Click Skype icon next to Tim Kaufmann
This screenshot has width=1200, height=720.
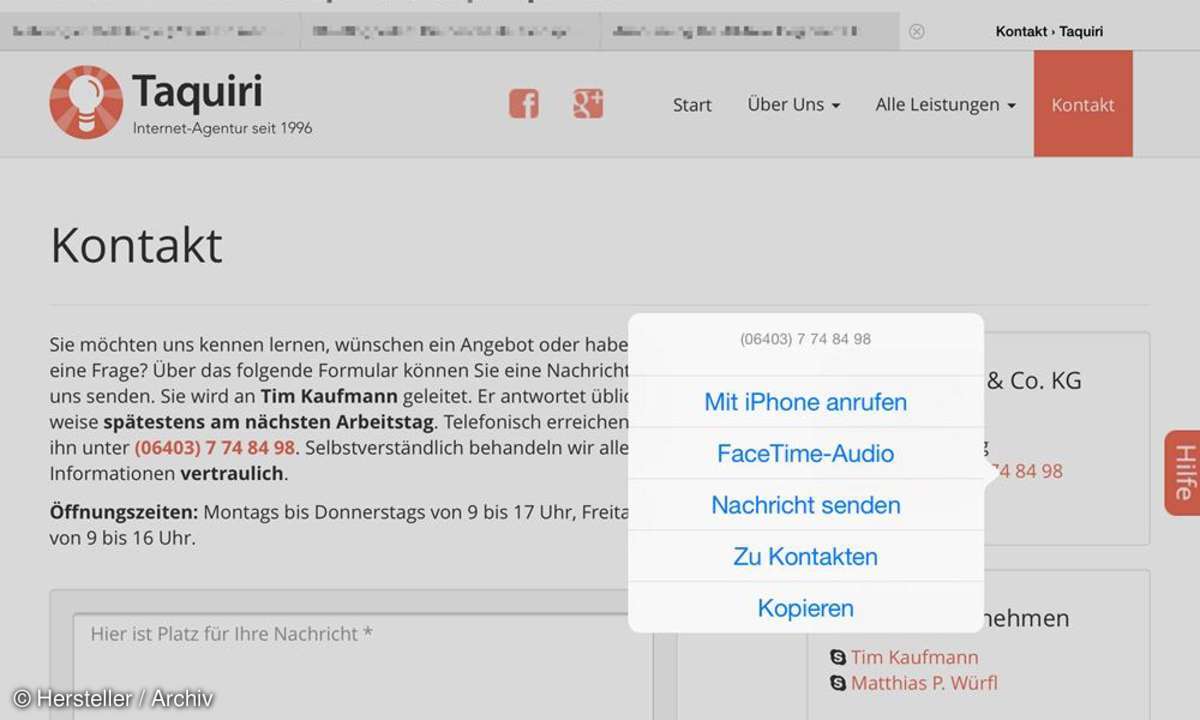pyautogui.click(x=838, y=657)
